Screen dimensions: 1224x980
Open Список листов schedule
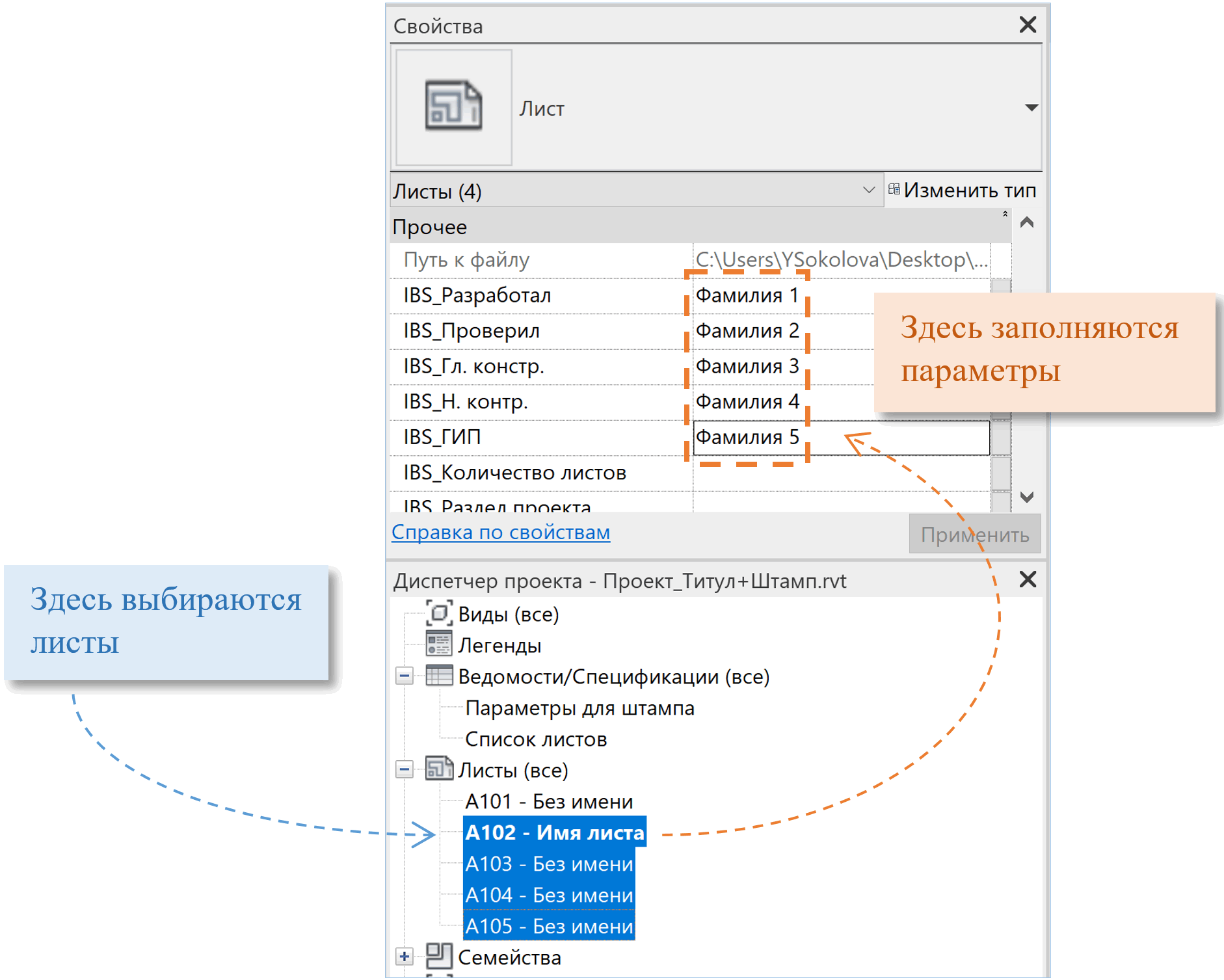(x=536, y=739)
